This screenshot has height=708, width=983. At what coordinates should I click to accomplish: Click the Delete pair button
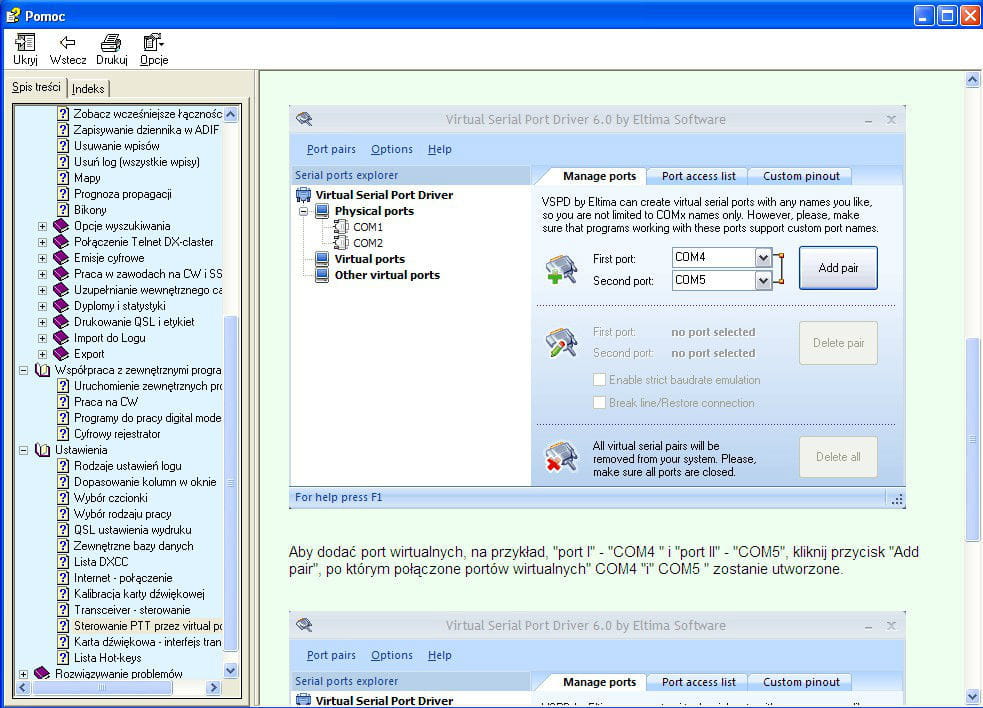838,343
